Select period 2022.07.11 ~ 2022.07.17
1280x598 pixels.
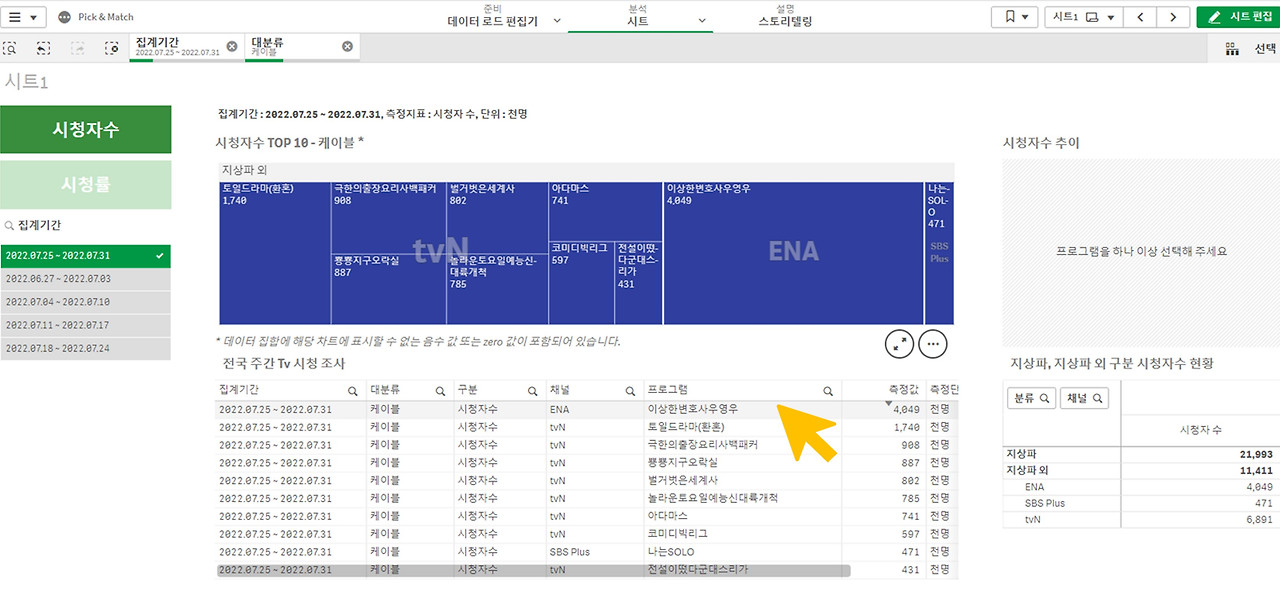[86, 325]
